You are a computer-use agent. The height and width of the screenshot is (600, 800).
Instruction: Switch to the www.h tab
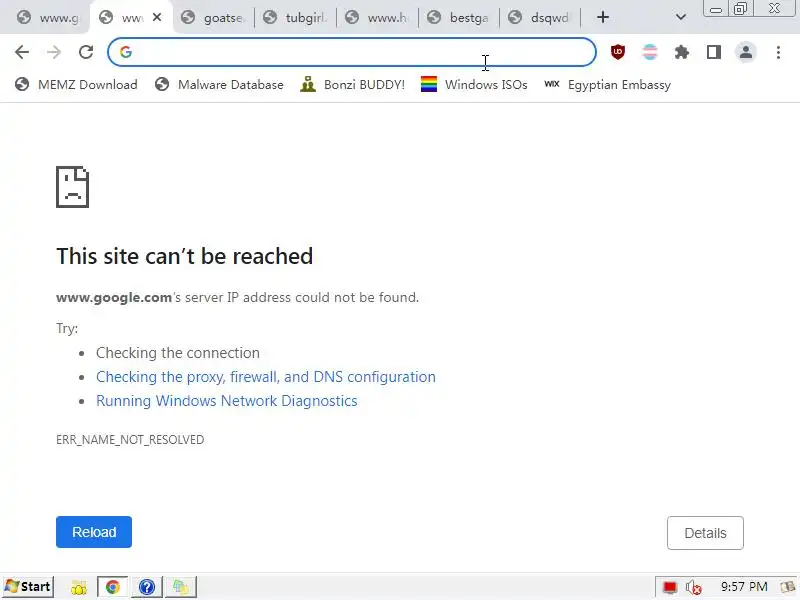(378, 18)
